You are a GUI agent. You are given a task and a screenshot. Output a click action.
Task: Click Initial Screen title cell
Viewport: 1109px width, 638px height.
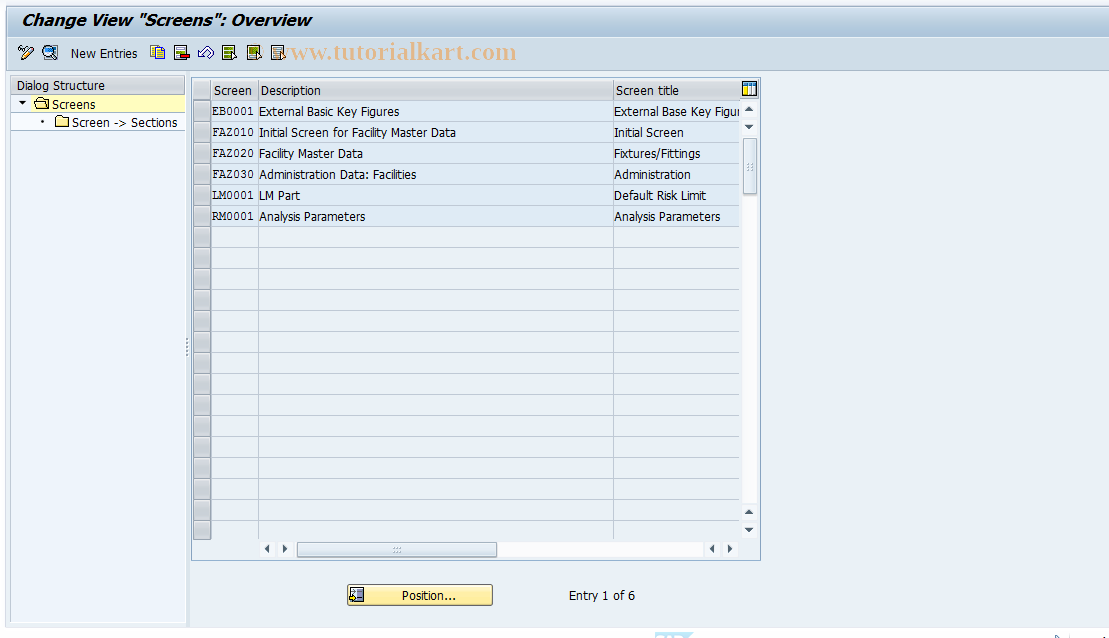[676, 133]
